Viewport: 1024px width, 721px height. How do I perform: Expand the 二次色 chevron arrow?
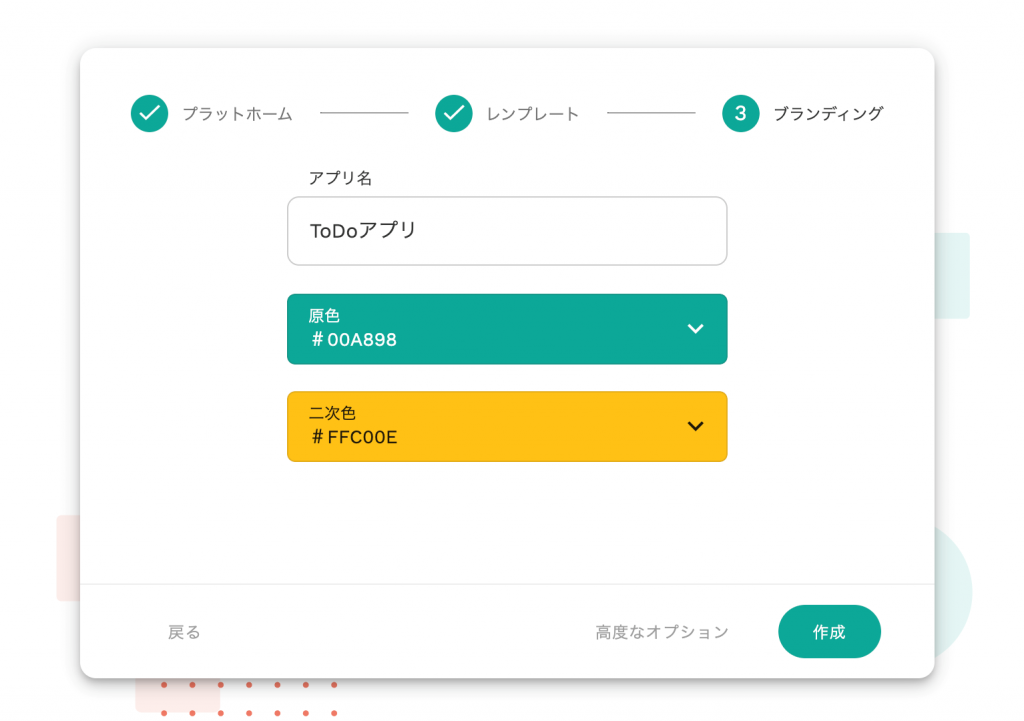(x=696, y=426)
